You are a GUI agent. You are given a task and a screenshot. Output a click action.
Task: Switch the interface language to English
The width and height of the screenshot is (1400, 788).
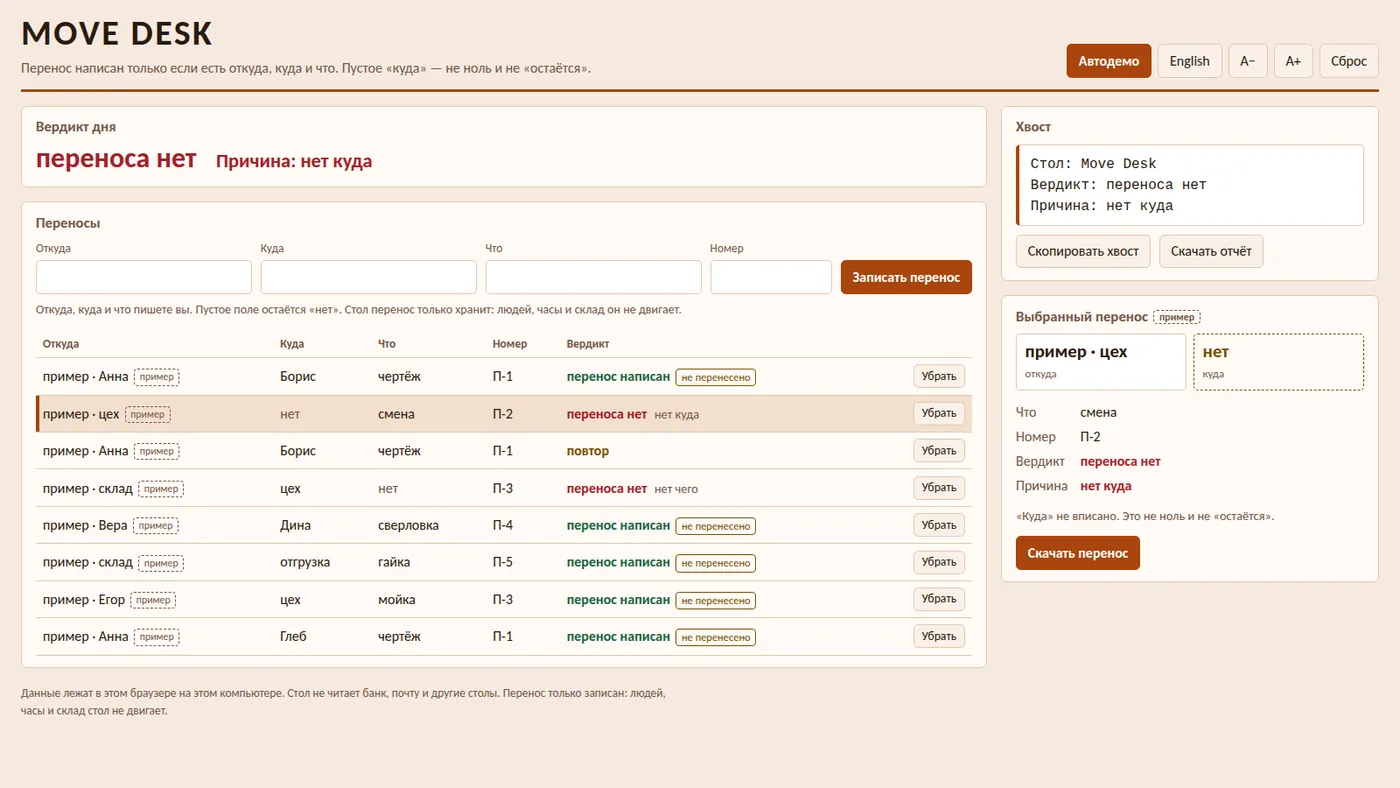tap(1189, 61)
